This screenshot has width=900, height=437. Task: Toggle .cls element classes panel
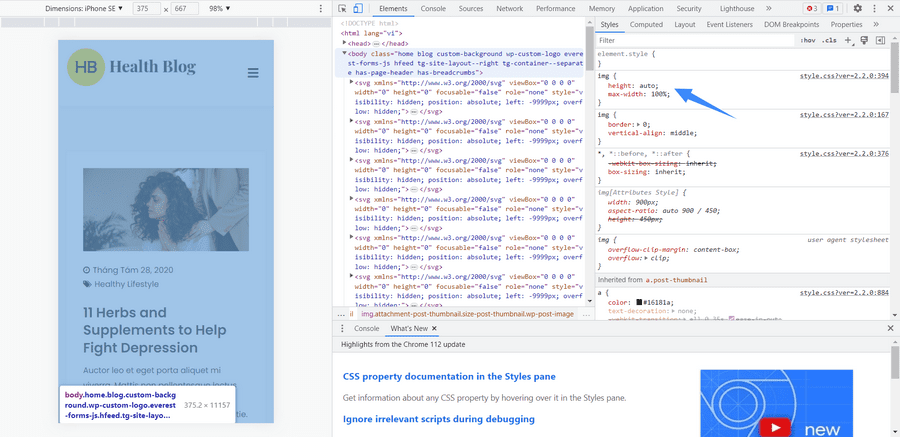tap(829, 41)
